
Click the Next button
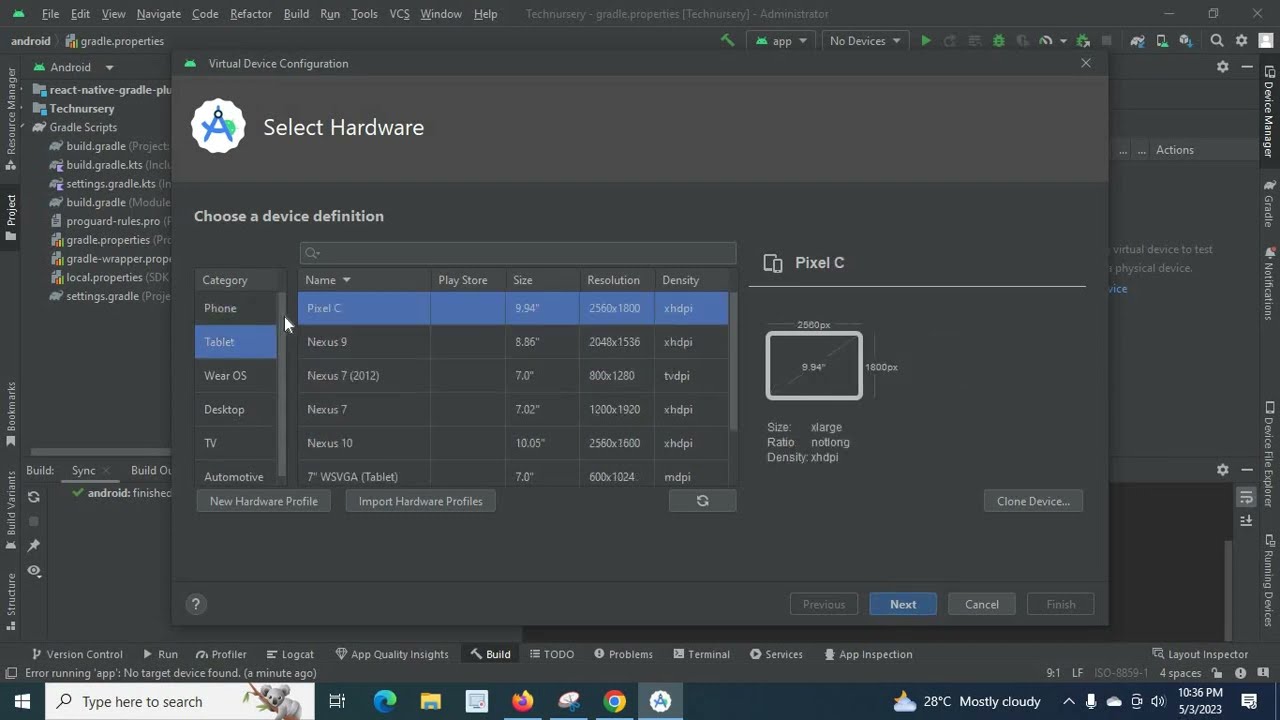tap(903, 604)
